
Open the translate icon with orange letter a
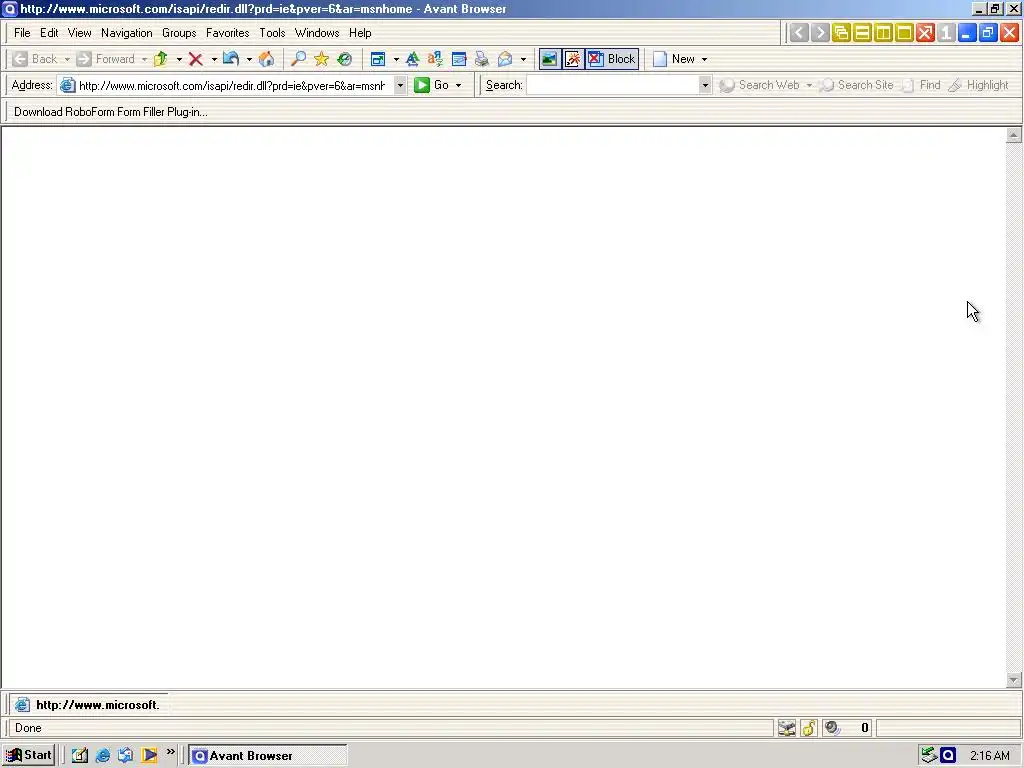pyautogui.click(x=436, y=59)
